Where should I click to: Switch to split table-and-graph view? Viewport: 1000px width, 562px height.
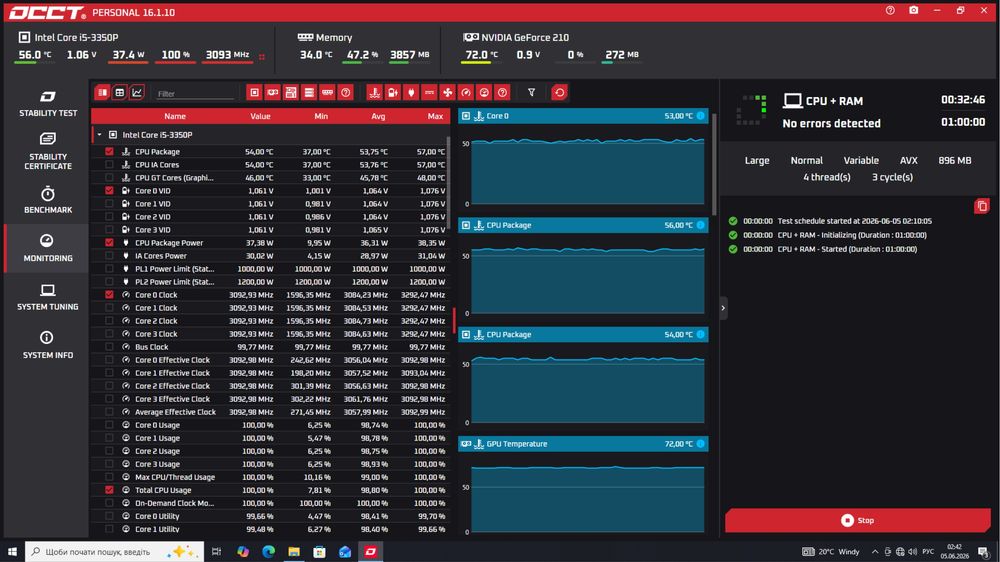click(x=102, y=92)
